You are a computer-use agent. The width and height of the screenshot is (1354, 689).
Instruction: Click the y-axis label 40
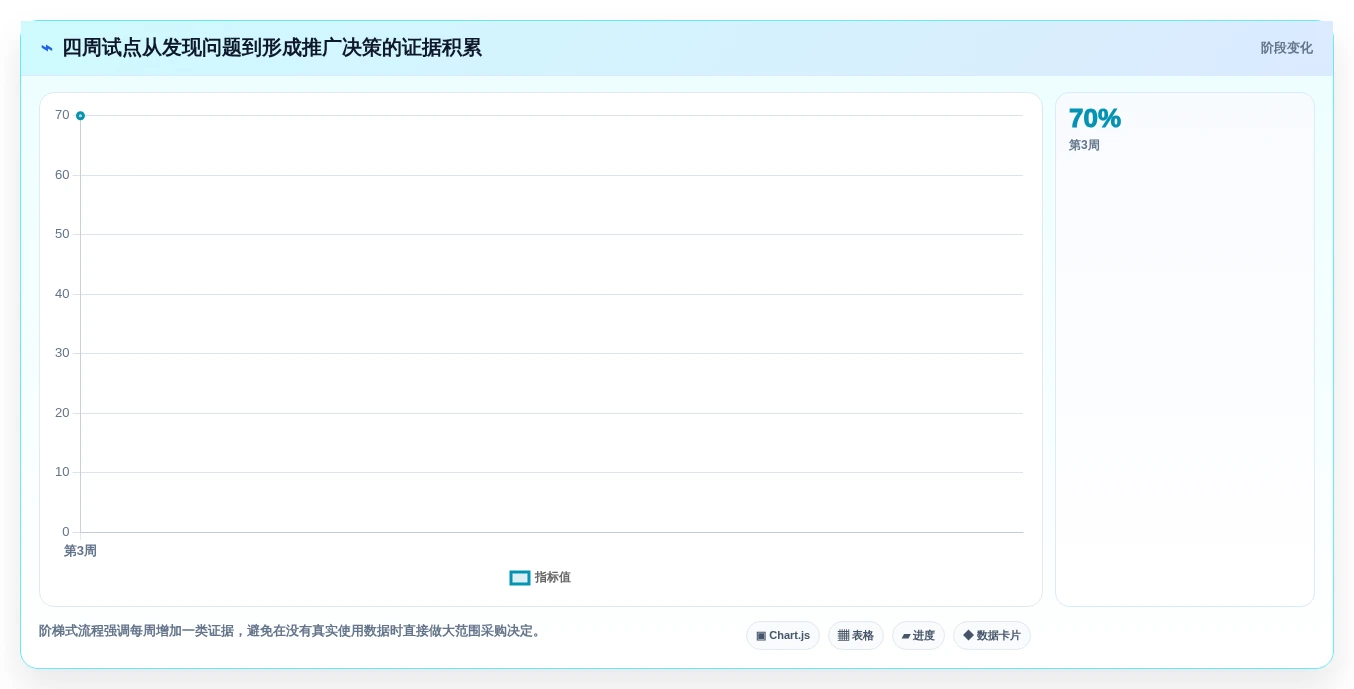coord(62,294)
